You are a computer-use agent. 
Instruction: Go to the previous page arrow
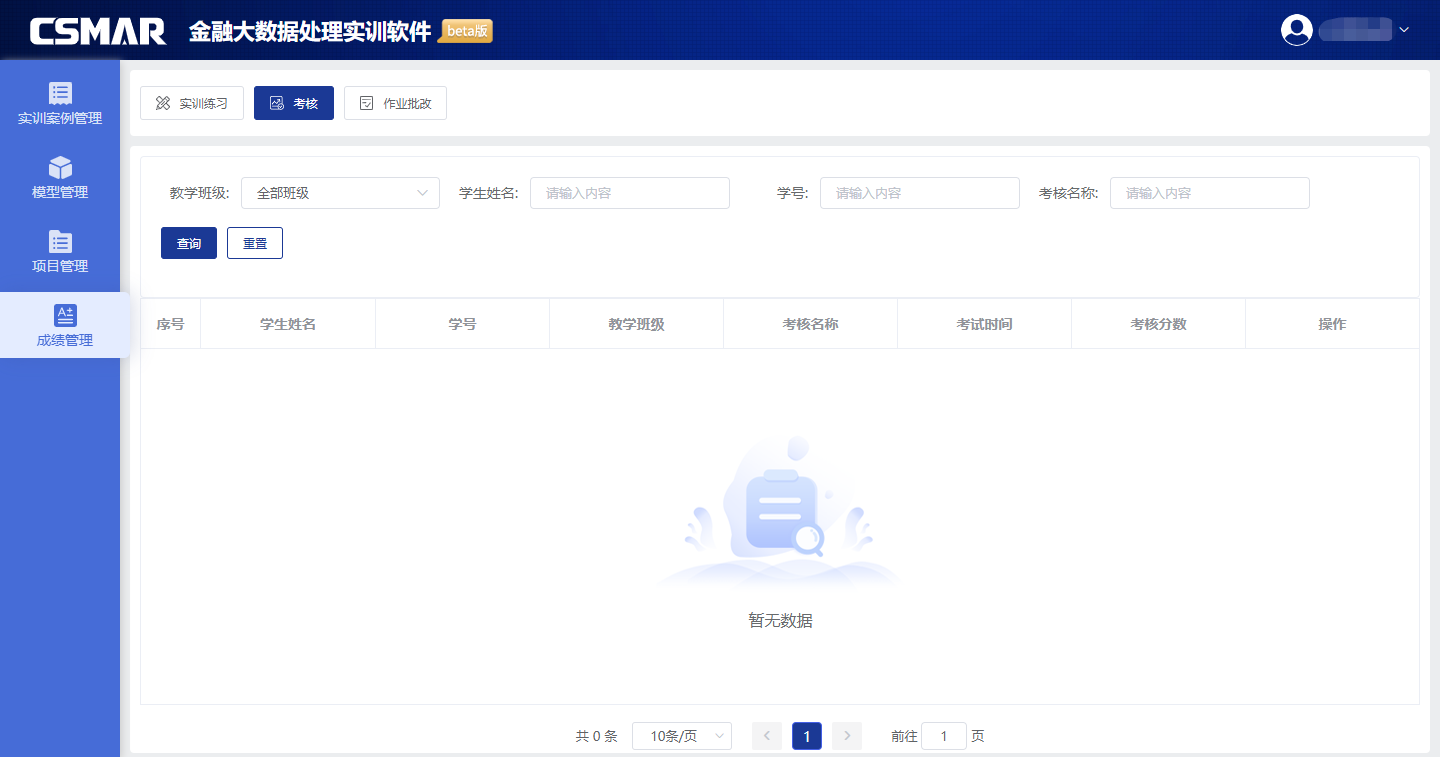[x=767, y=736]
